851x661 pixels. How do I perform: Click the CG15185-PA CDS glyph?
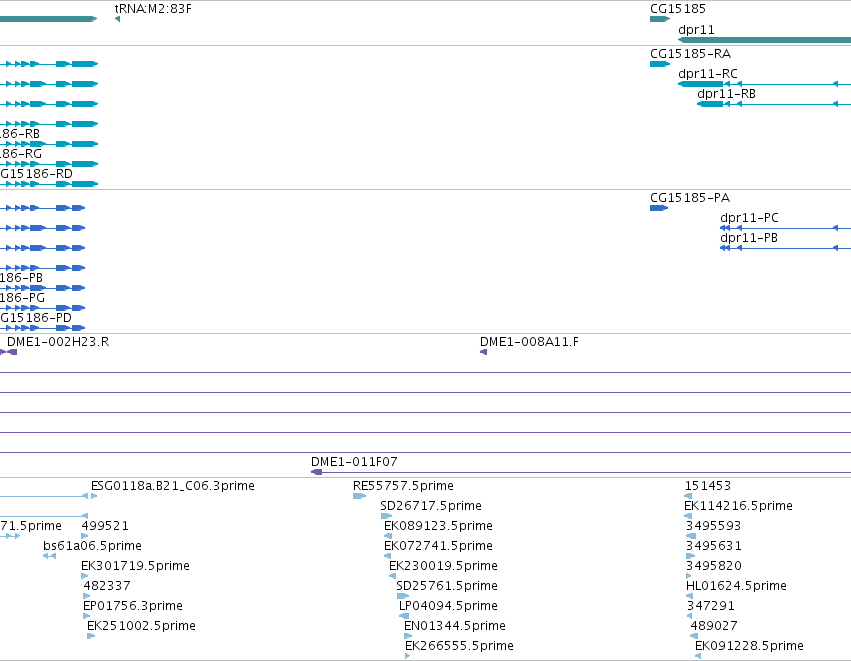[659, 208]
